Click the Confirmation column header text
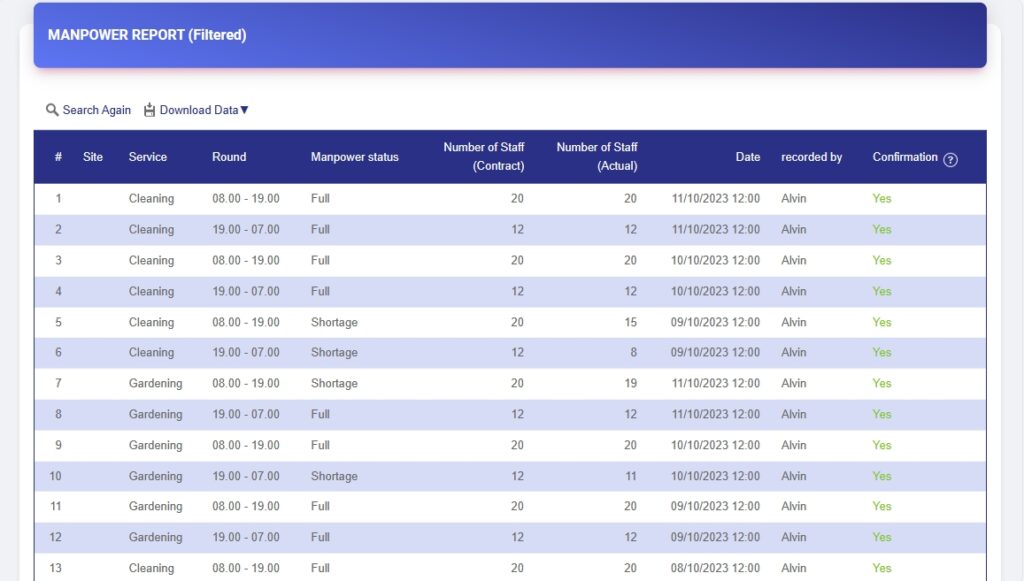The height and width of the screenshot is (581, 1024). [x=905, y=157]
